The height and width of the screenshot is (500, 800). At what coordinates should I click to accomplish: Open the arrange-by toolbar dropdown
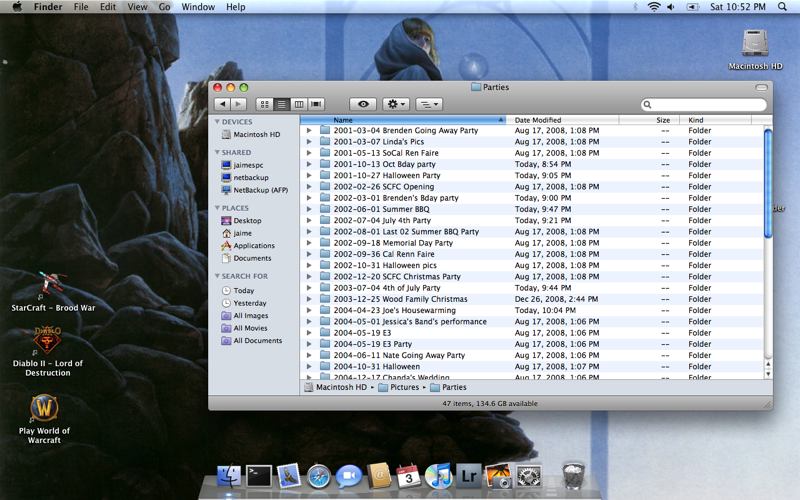(x=429, y=104)
